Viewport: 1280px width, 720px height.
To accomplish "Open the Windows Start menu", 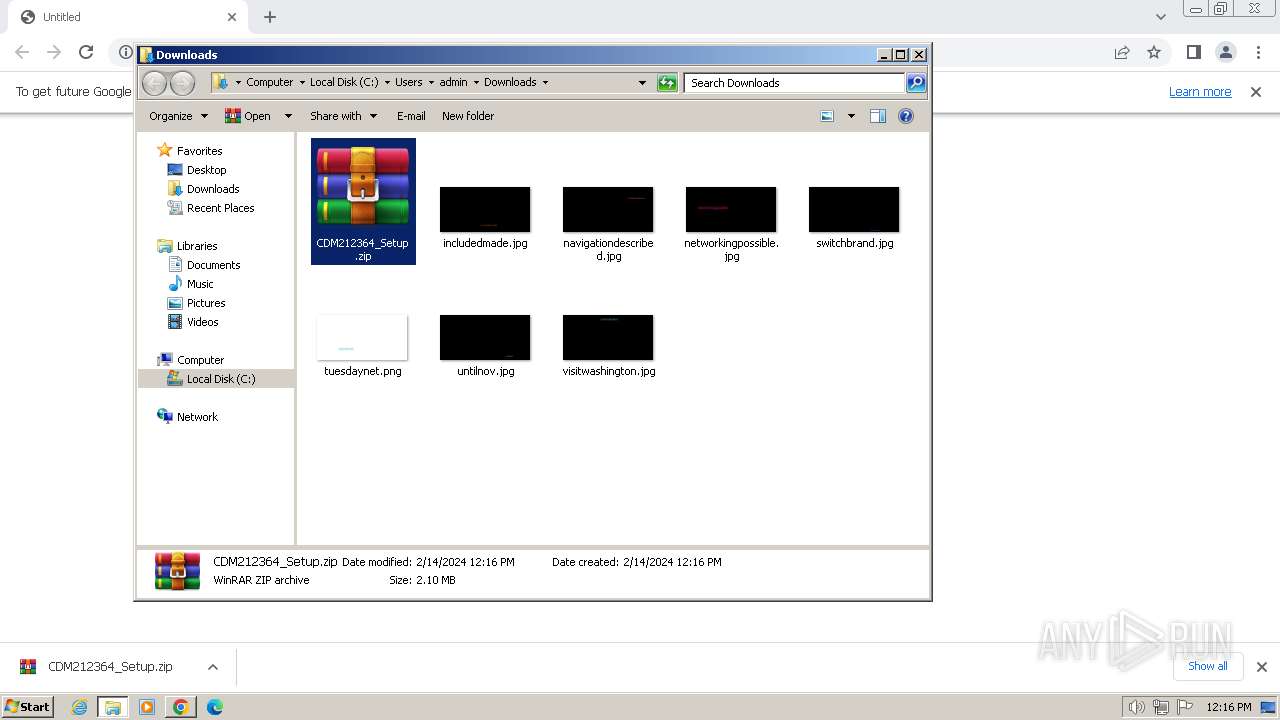I will (28, 706).
